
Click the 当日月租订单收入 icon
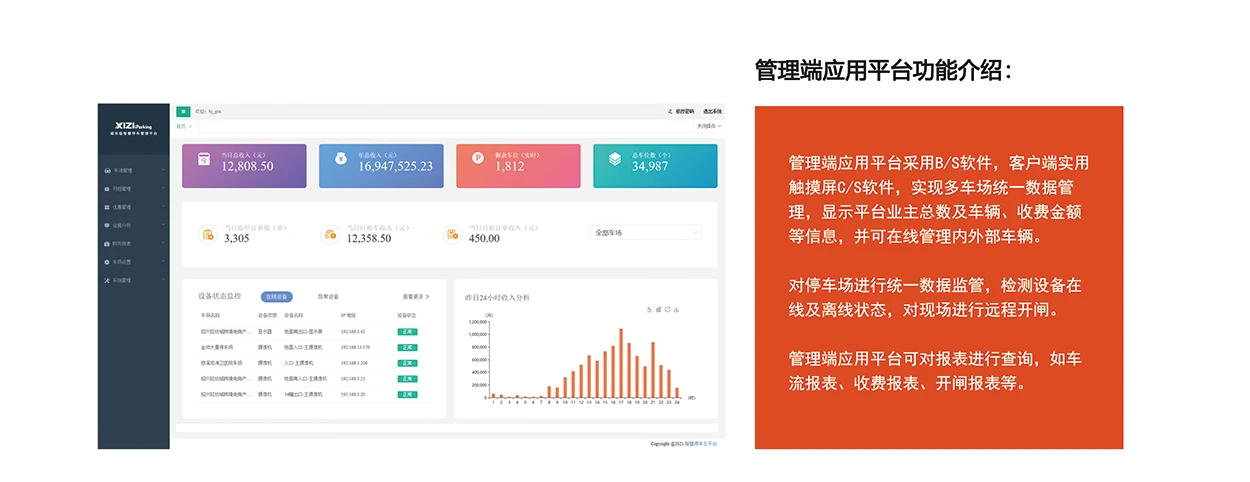coord(452,234)
